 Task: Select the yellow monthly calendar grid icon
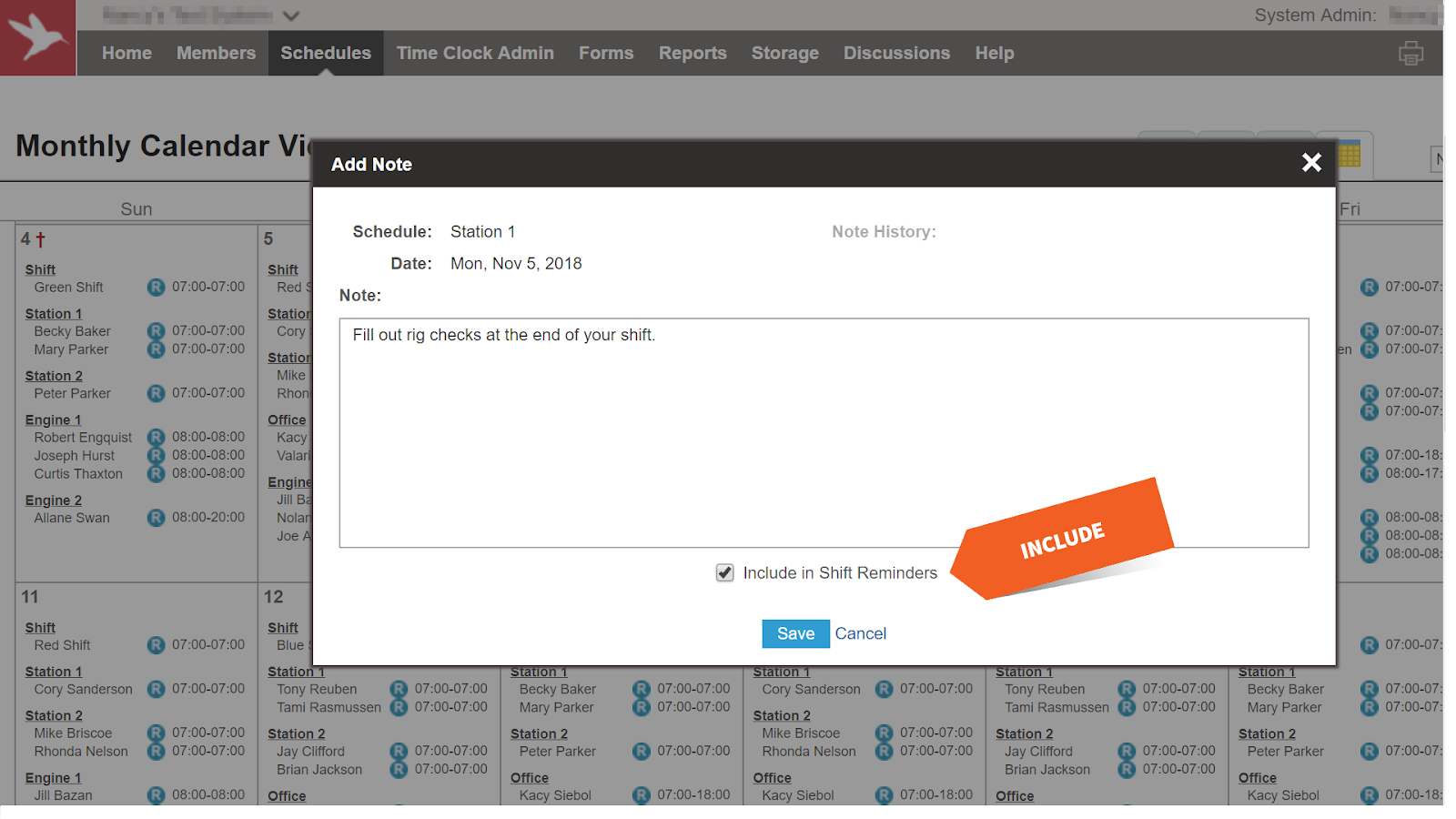(x=1349, y=155)
